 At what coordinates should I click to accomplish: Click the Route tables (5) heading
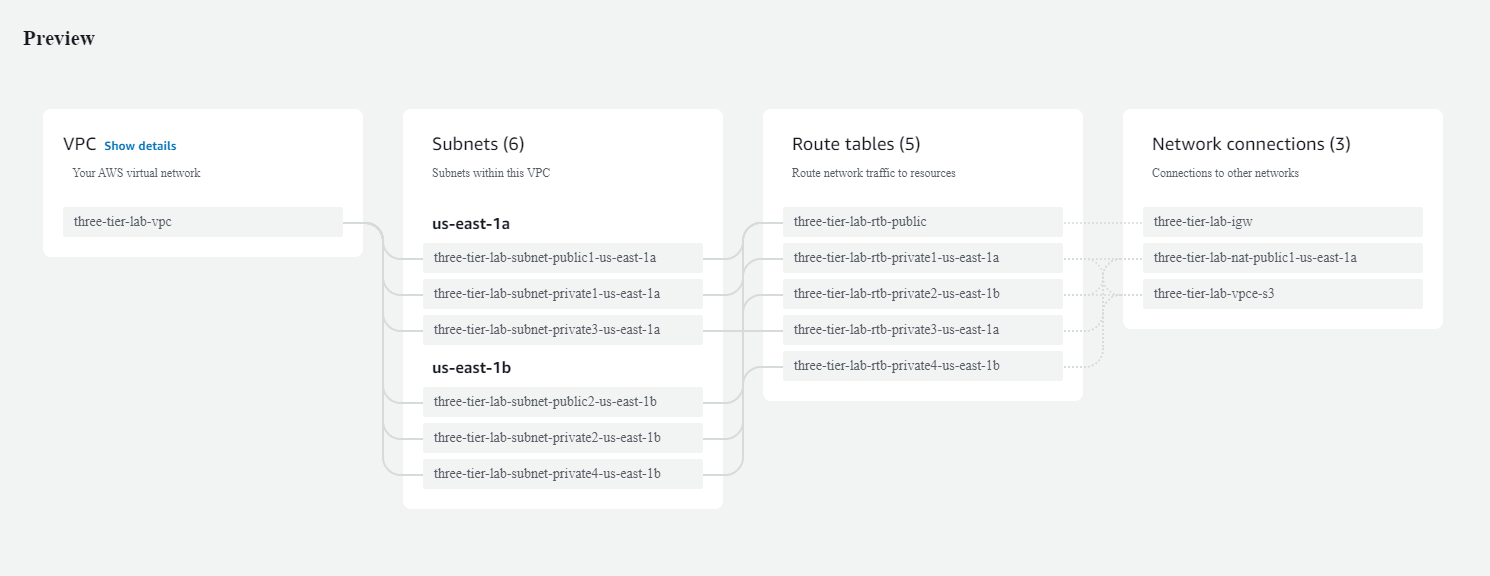coord(855,144)
